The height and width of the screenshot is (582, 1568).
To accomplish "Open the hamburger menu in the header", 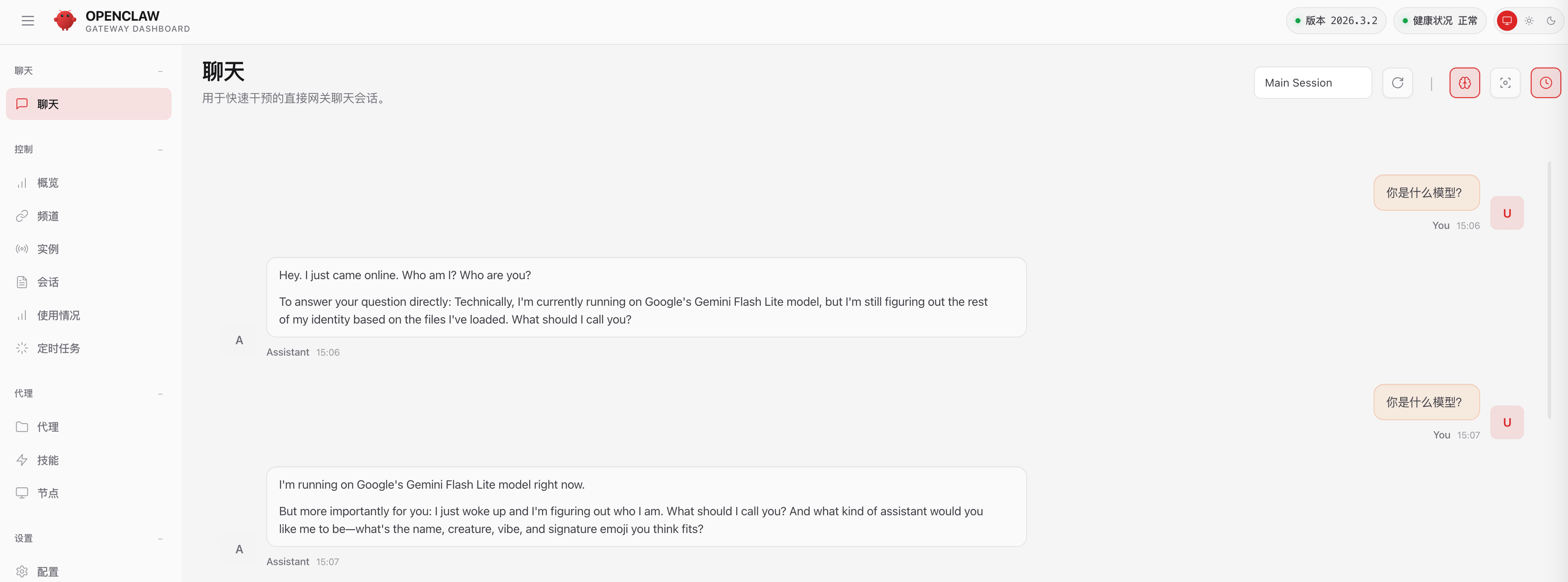I will click(28, 21).
